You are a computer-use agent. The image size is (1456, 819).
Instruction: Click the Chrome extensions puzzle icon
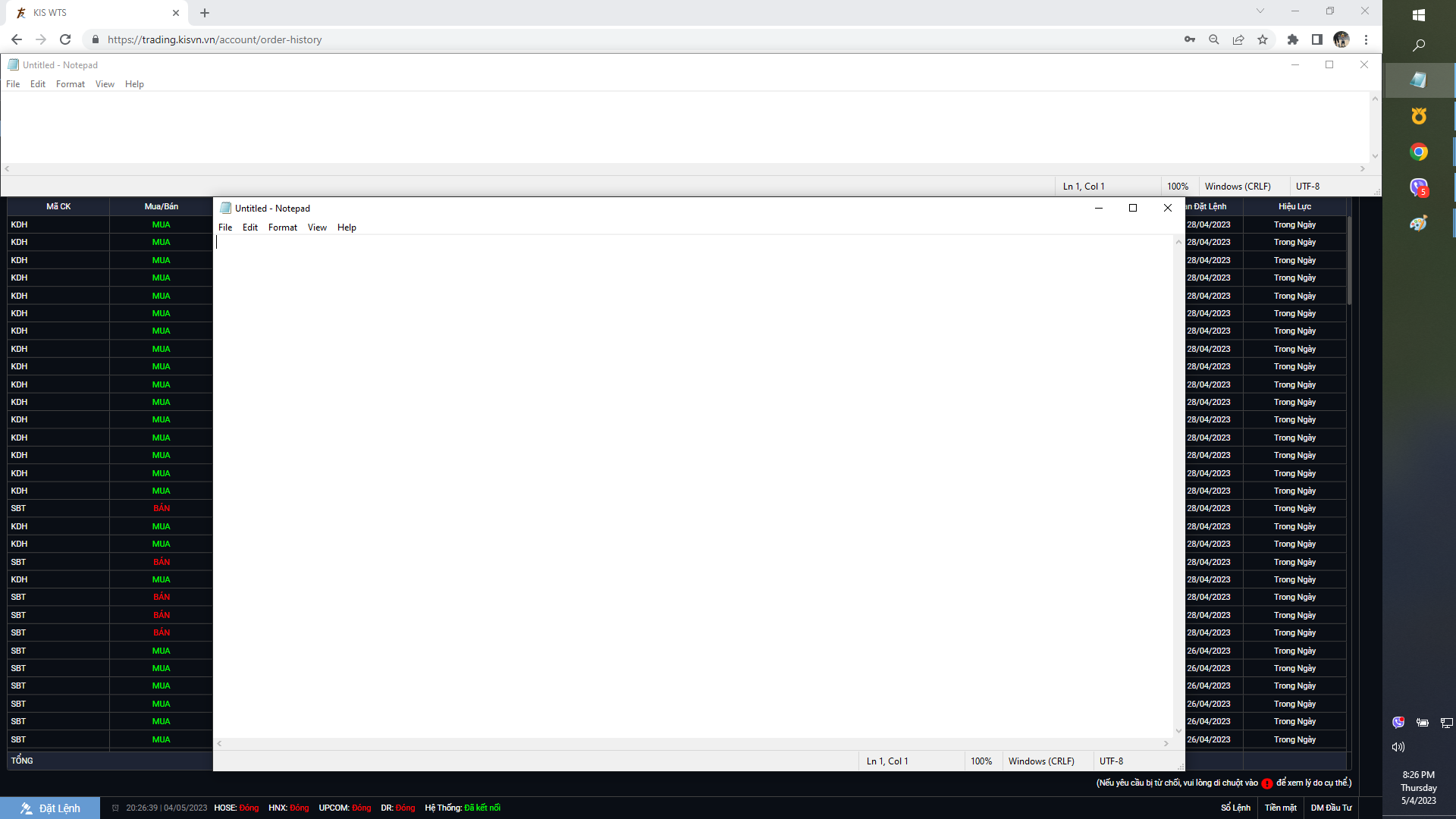(x=1293, y=39)
